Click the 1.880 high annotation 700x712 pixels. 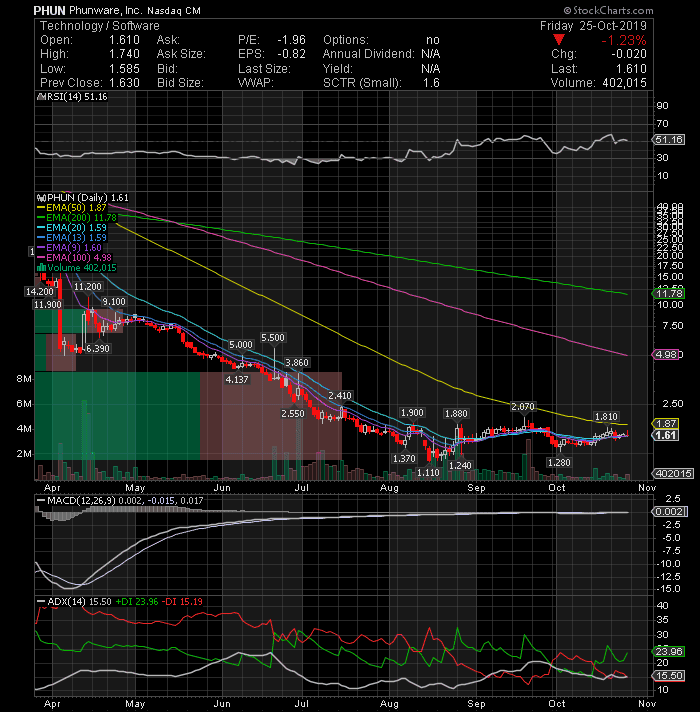click(x=456, y=414)
